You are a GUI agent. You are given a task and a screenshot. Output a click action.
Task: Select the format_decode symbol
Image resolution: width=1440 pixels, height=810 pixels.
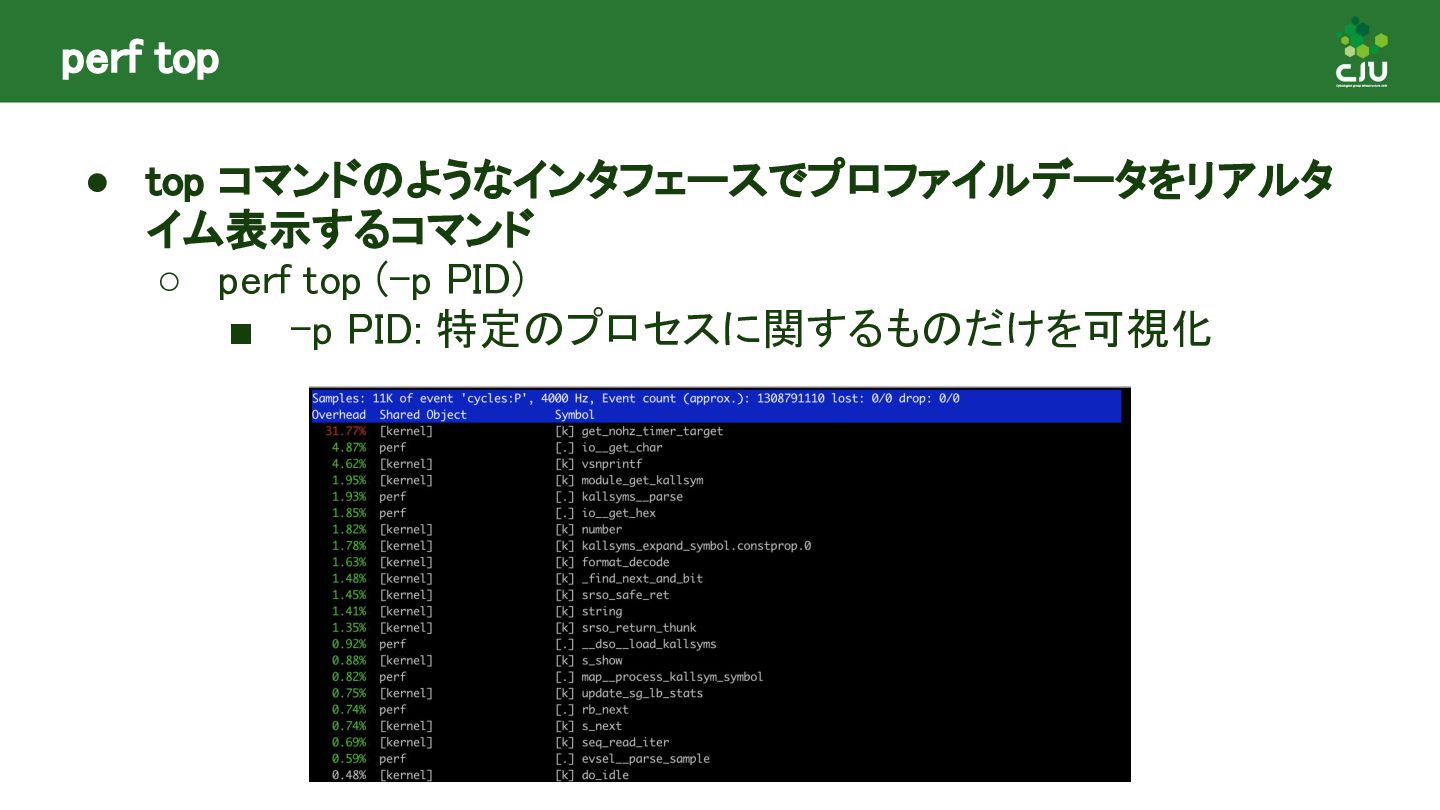625,562
